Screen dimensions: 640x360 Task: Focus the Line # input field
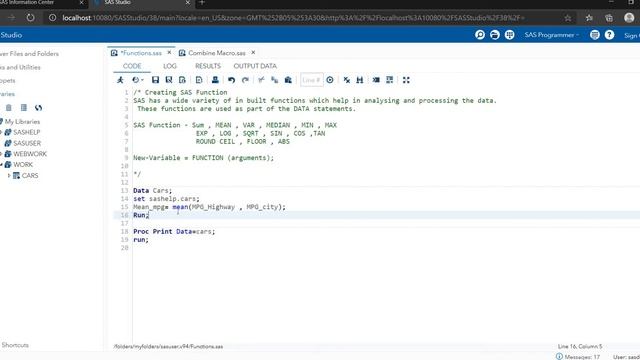311,80
